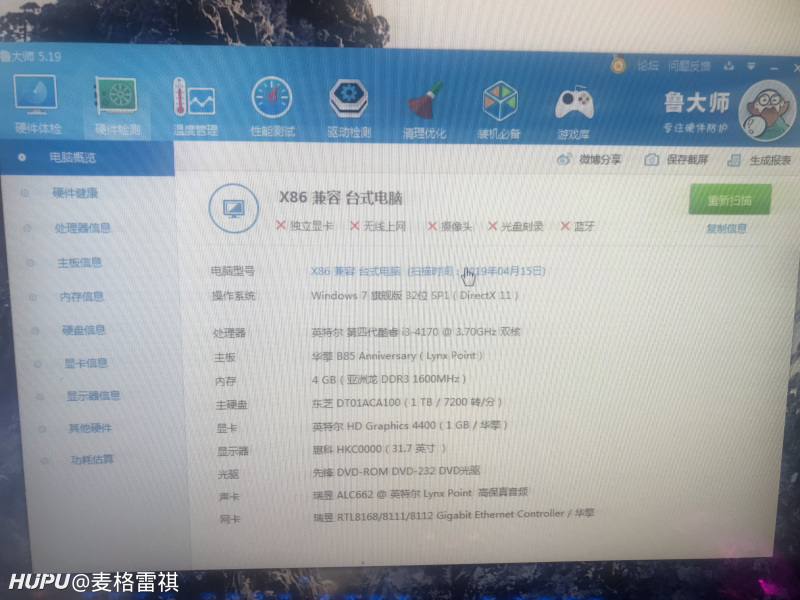The width and height of the screenshot is (800, 600).
Task: Click the 4 GB DDR3 1600MHz memory value
Action: [x=389, y=379]
